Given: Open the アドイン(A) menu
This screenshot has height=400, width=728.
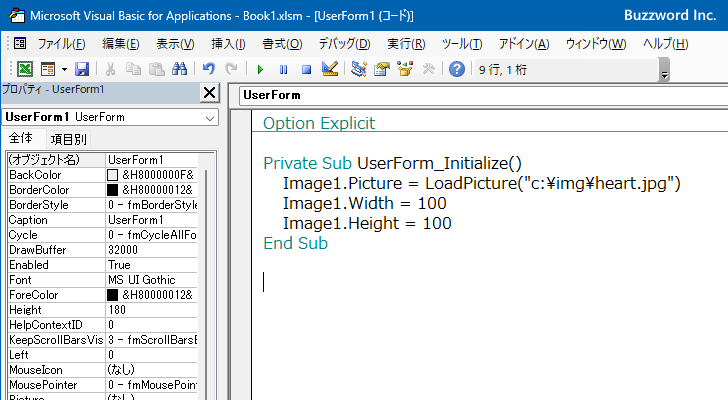Looking at the screenshot, I should coord(524,44).
